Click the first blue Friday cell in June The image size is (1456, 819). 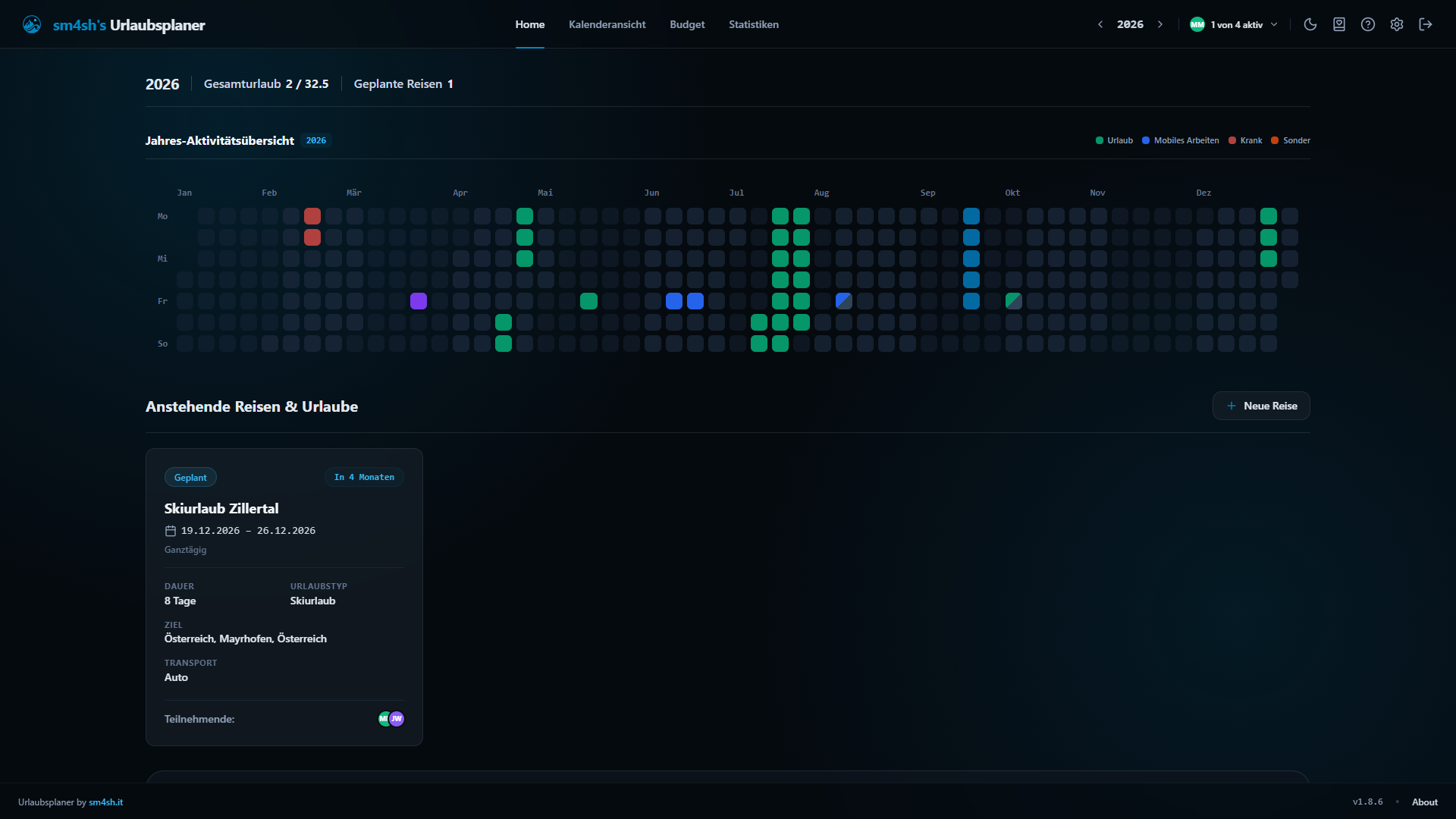[673, 301]
